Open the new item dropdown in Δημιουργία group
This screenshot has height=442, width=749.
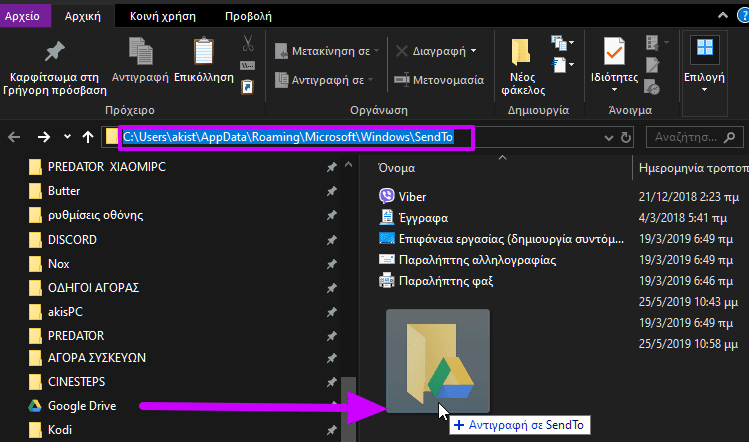coord(563,43)
